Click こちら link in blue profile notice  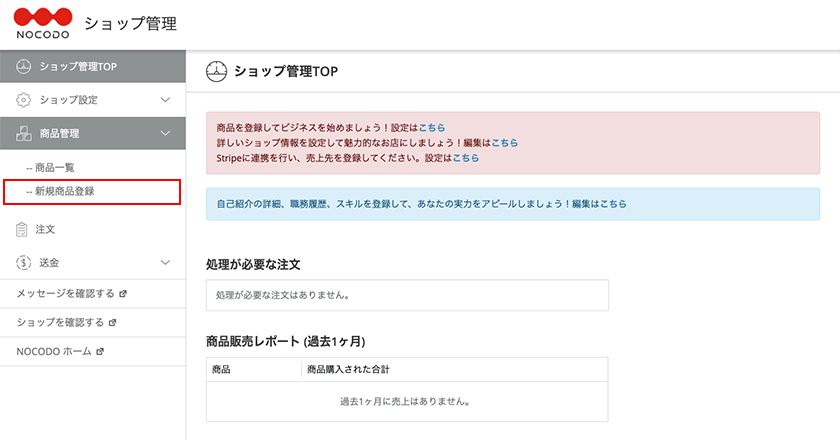[613, 204]
